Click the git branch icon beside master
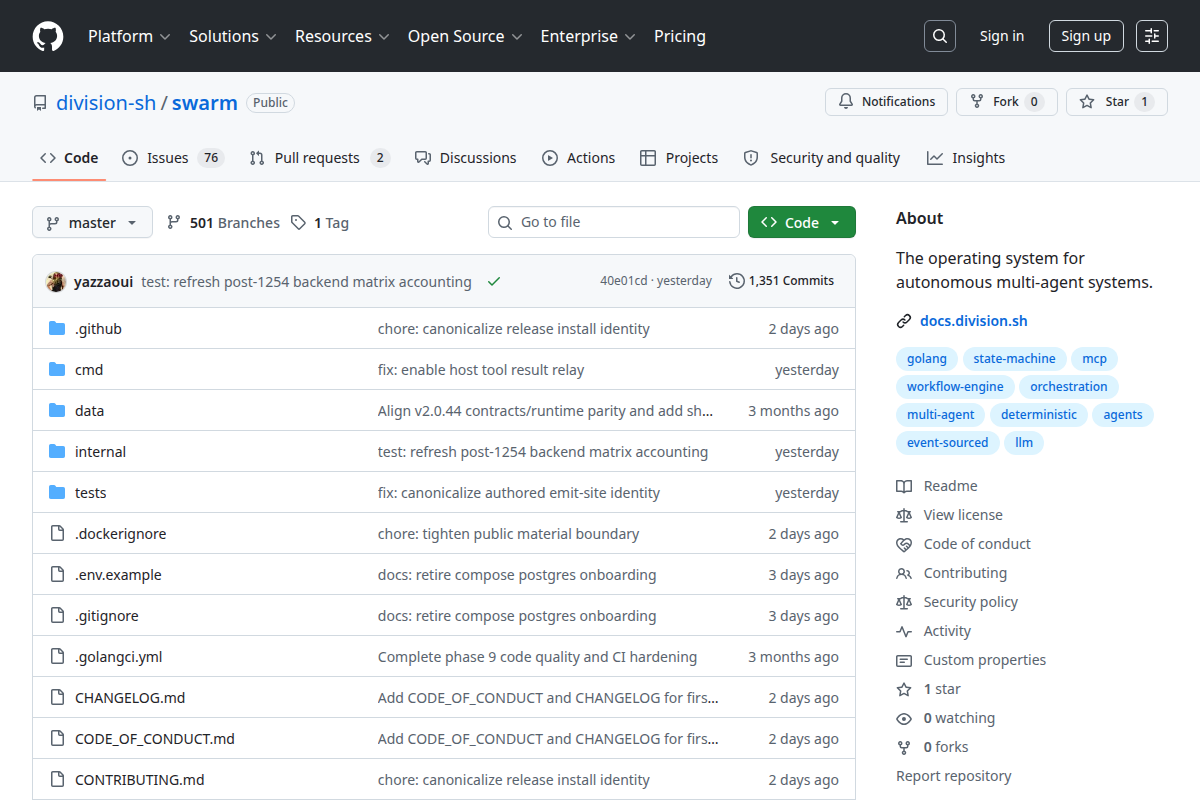 point(53,223)
